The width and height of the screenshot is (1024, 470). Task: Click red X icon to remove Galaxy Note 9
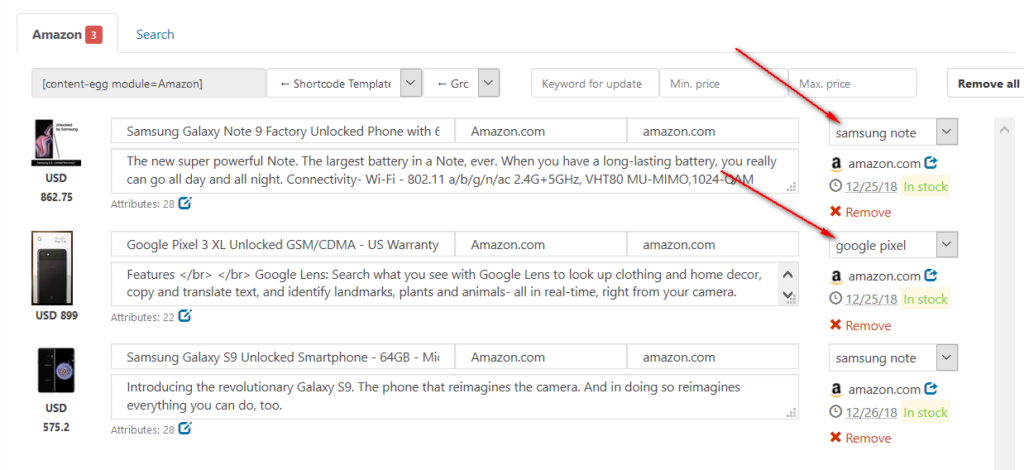click(835, 212)
